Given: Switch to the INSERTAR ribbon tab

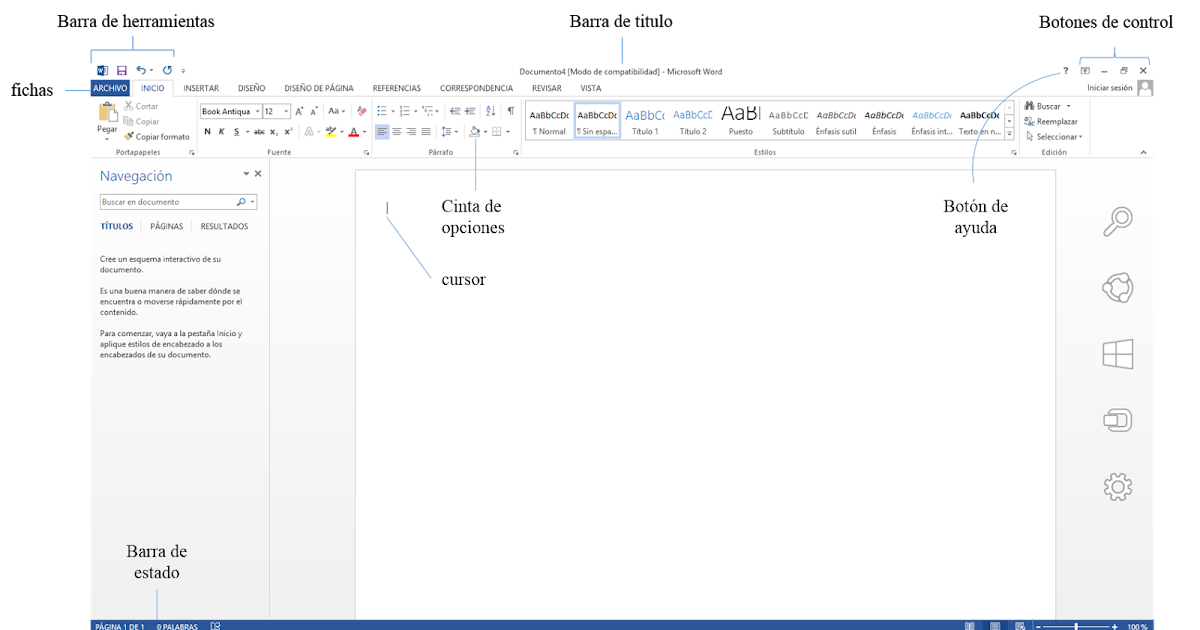Looking at the screenshot, I should [200, 88].
